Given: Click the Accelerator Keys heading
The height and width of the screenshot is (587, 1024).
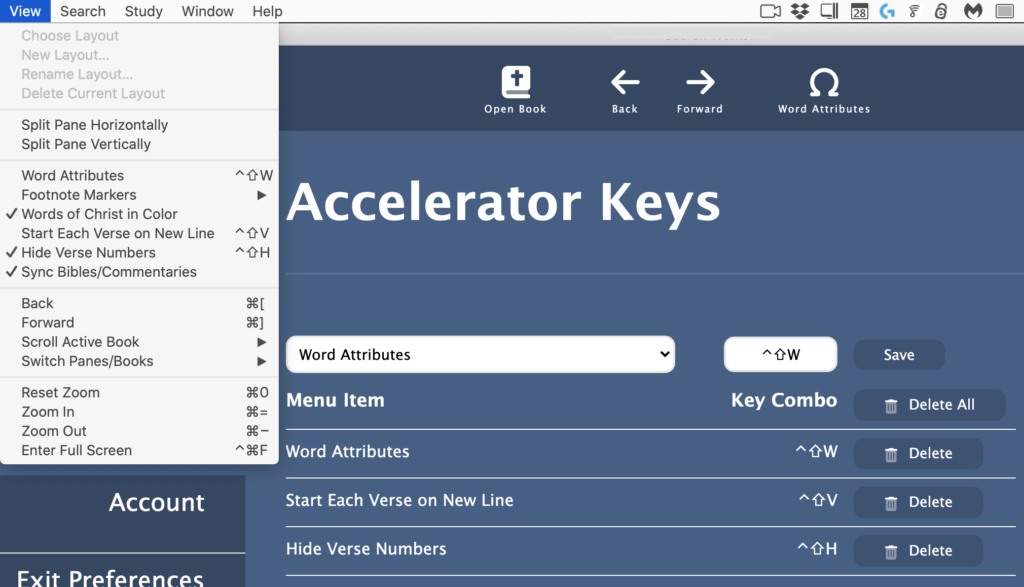Looking at the screenshot, I should point(503,202).
